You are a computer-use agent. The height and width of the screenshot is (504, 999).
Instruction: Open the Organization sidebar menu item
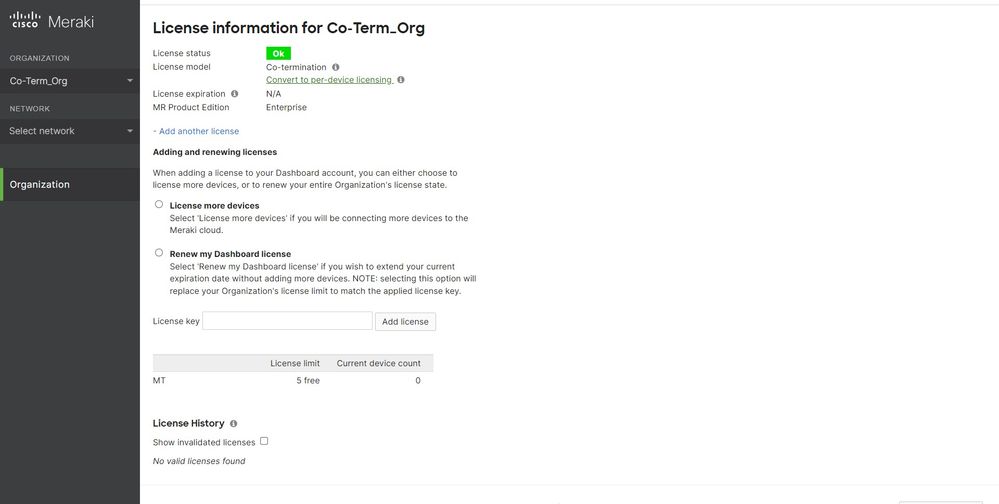click(x=40, y=184)
